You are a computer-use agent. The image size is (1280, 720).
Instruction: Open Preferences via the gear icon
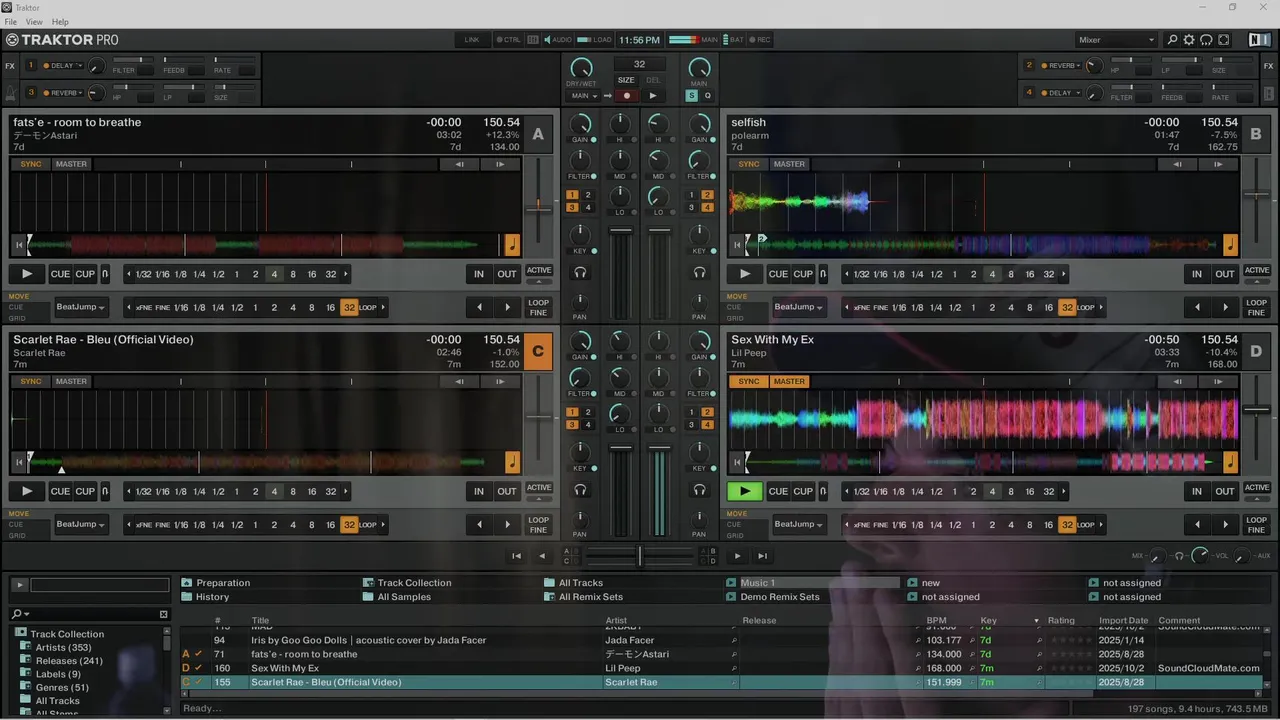pyautogui.click(x=1189, y=40)
